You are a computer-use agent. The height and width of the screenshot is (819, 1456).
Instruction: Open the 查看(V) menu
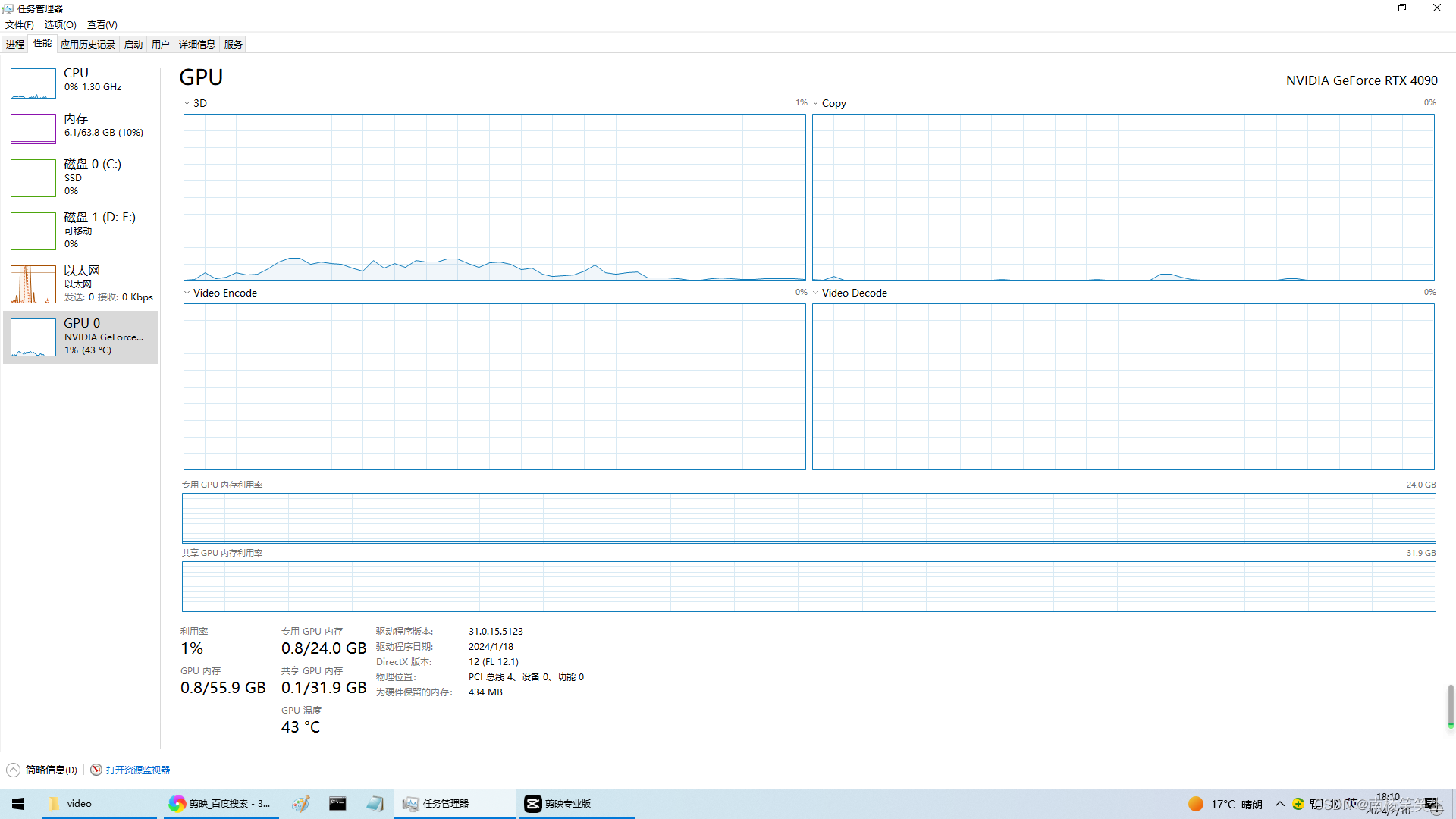click(x=102, y=25)
